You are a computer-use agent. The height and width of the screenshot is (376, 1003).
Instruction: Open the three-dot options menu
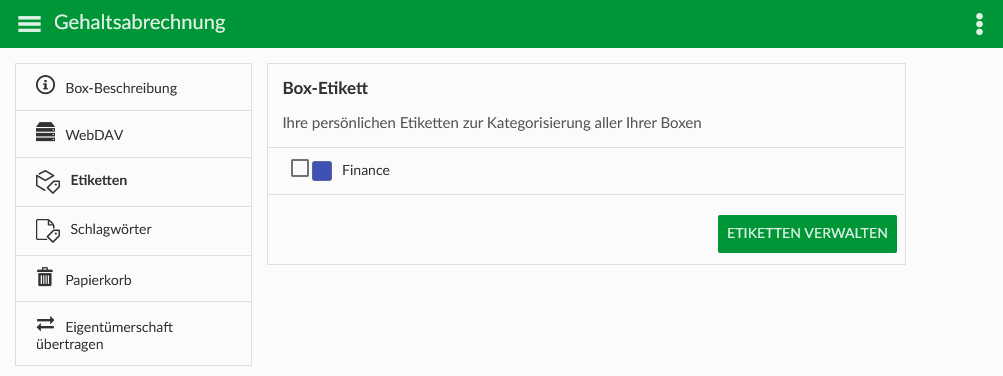click(x=979, y=24)
